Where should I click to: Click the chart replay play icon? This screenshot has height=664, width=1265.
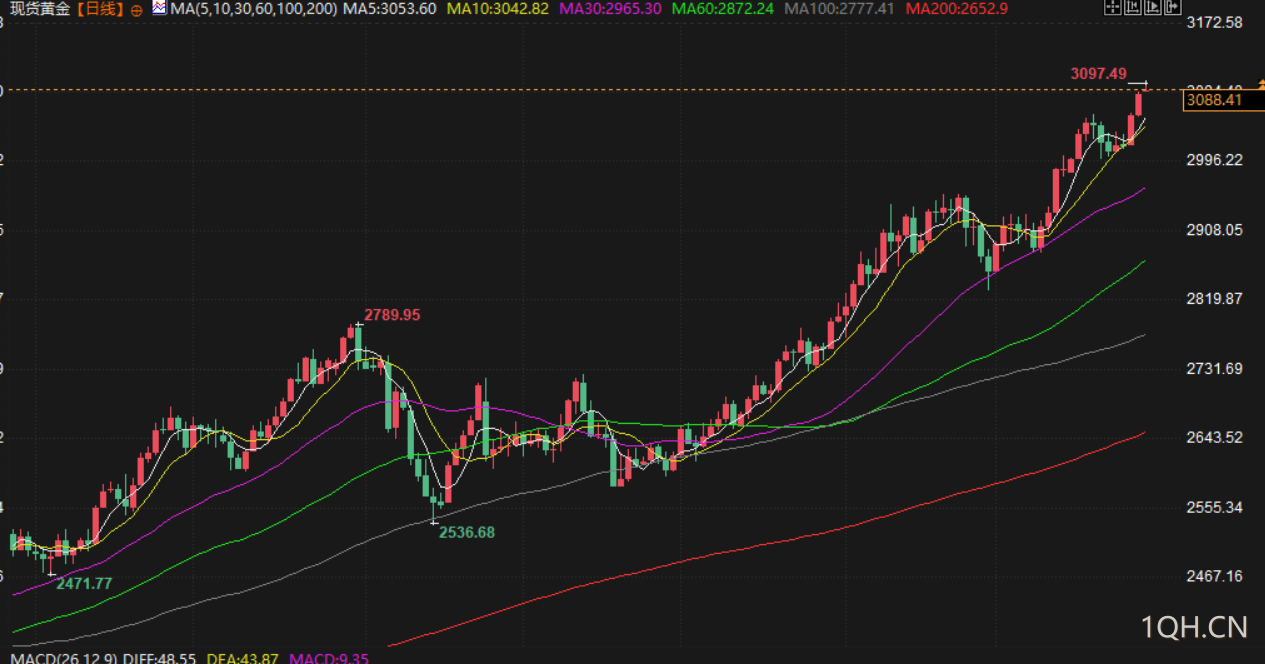coord(1153,7)
